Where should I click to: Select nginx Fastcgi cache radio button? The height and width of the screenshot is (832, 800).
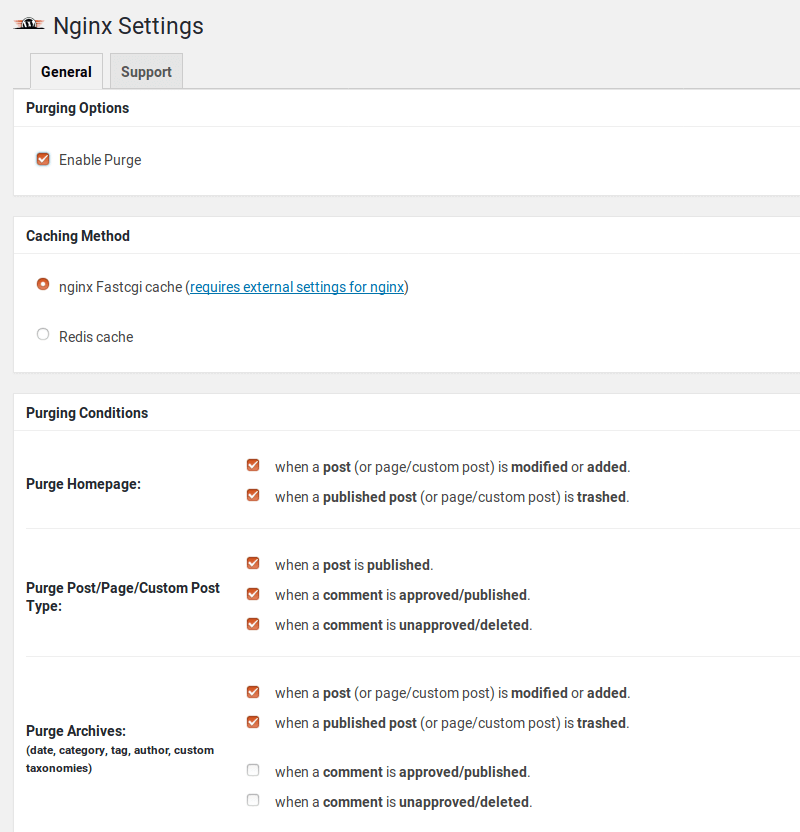pyautogui.click(x=43, y=284)
